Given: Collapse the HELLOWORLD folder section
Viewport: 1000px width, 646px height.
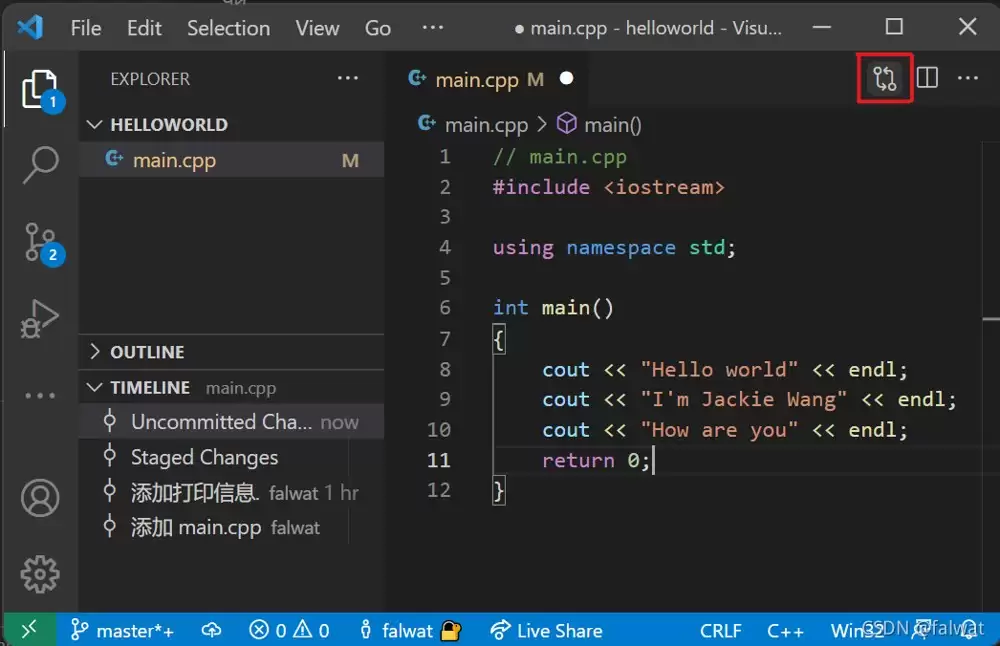Looking at the screenshot, I should click(231, 124).
